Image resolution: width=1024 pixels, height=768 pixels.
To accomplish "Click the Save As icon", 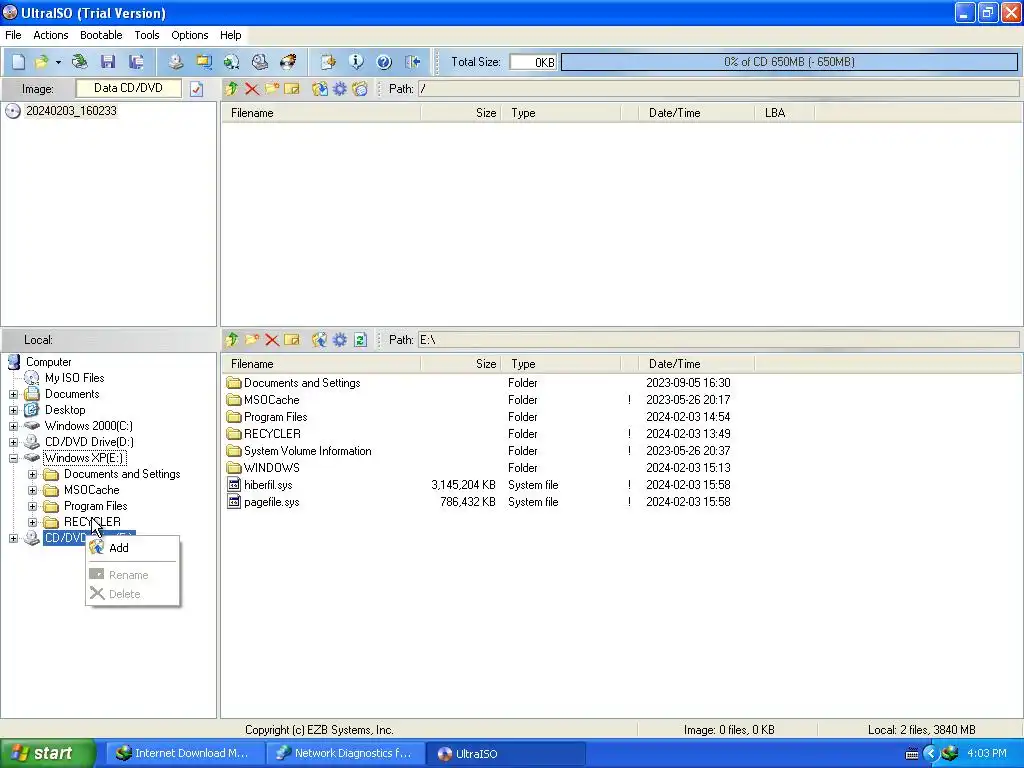I will (x=136, y=62).
